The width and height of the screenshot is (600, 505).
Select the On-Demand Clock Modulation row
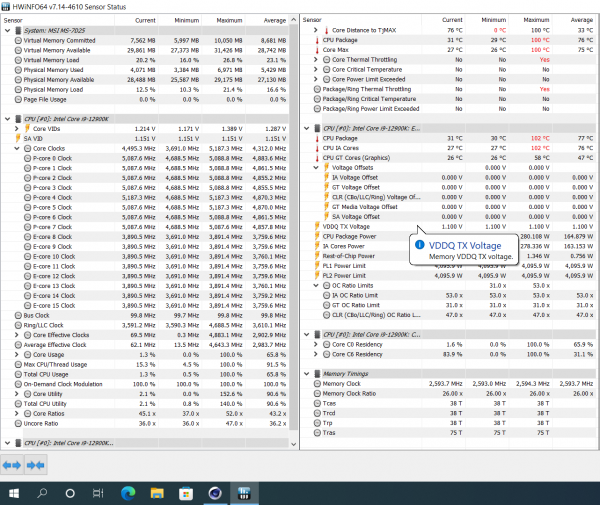[145, 384]
